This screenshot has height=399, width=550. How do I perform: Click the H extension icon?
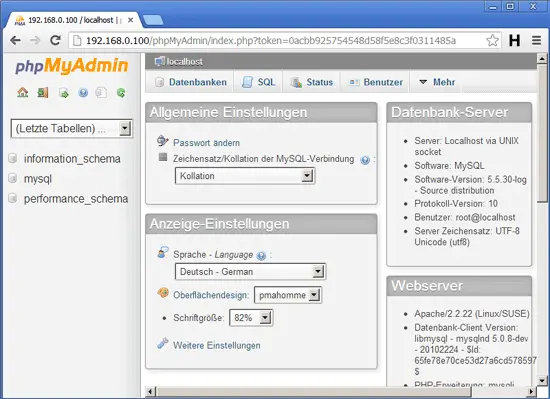(x=515, y=41)
